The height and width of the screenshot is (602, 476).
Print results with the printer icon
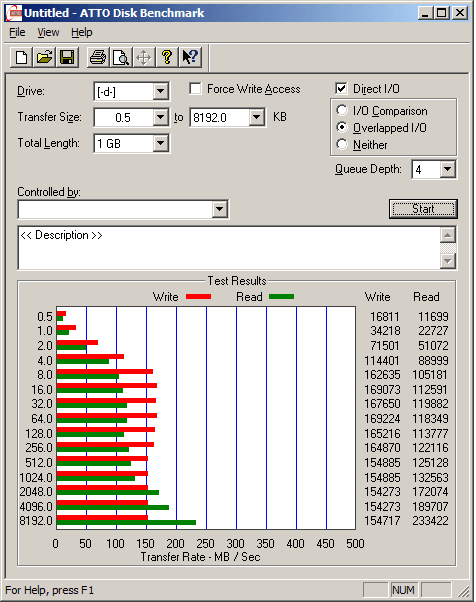point(98,58)
